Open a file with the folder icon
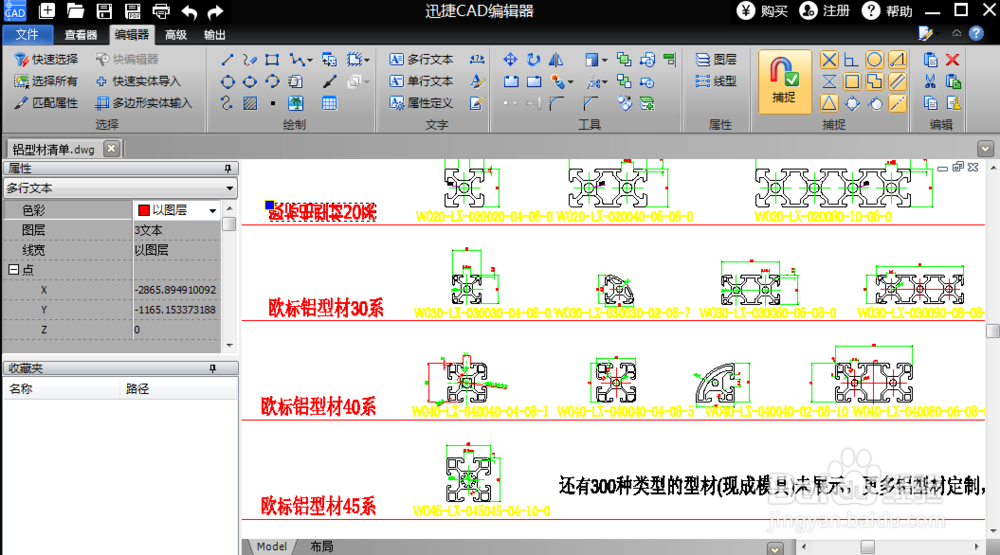Viewport: 1000px width, 555px height. click(75, 11)
